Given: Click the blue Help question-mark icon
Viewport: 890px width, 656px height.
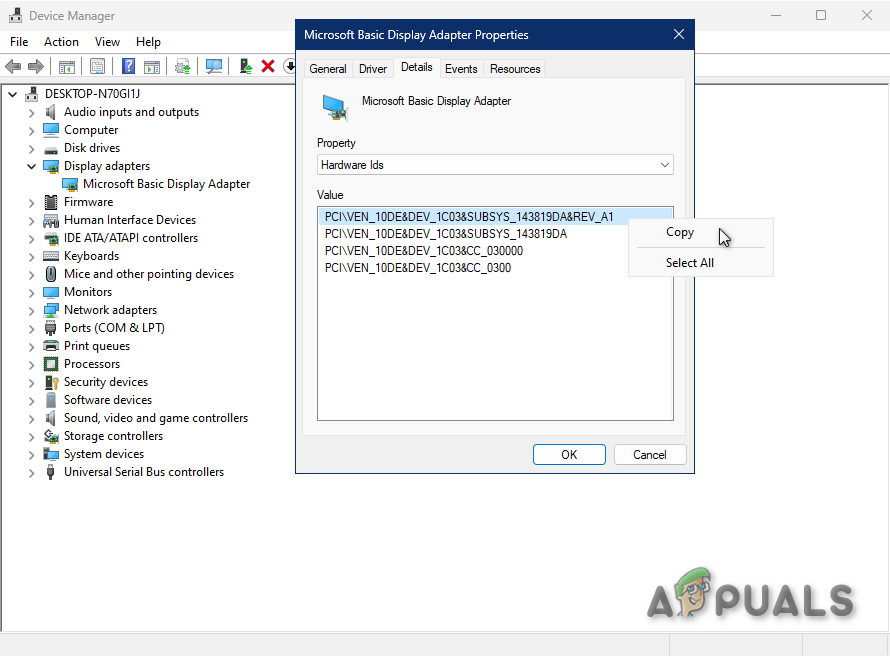Looking at the screenshot, I should click(x=129, y=66).
